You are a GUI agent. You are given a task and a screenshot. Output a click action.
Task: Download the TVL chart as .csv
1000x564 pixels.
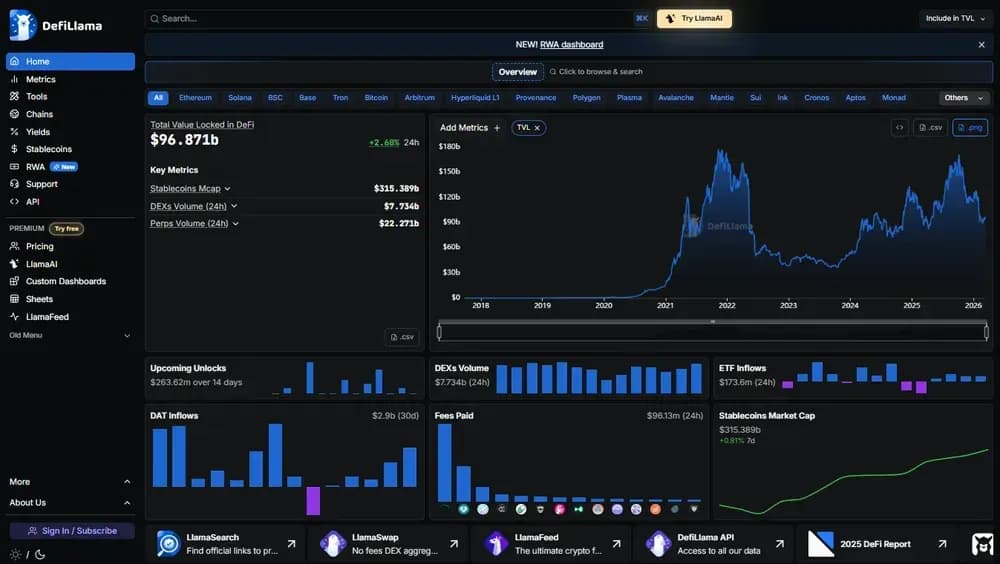[930, 128]
